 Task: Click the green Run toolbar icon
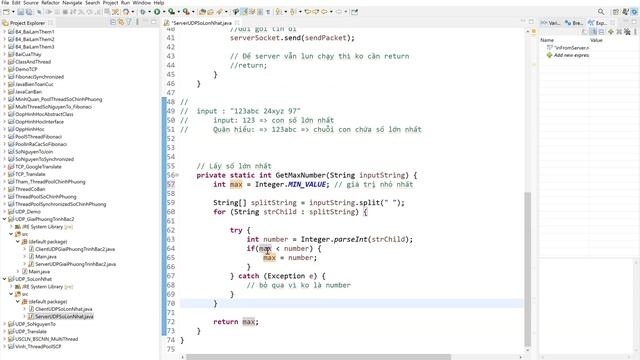(x=157, y=12)
